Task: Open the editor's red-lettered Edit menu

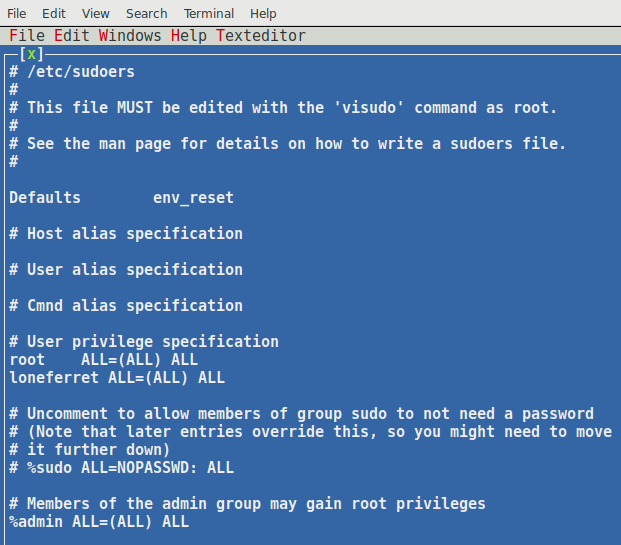Action: (x=72, y=36)
